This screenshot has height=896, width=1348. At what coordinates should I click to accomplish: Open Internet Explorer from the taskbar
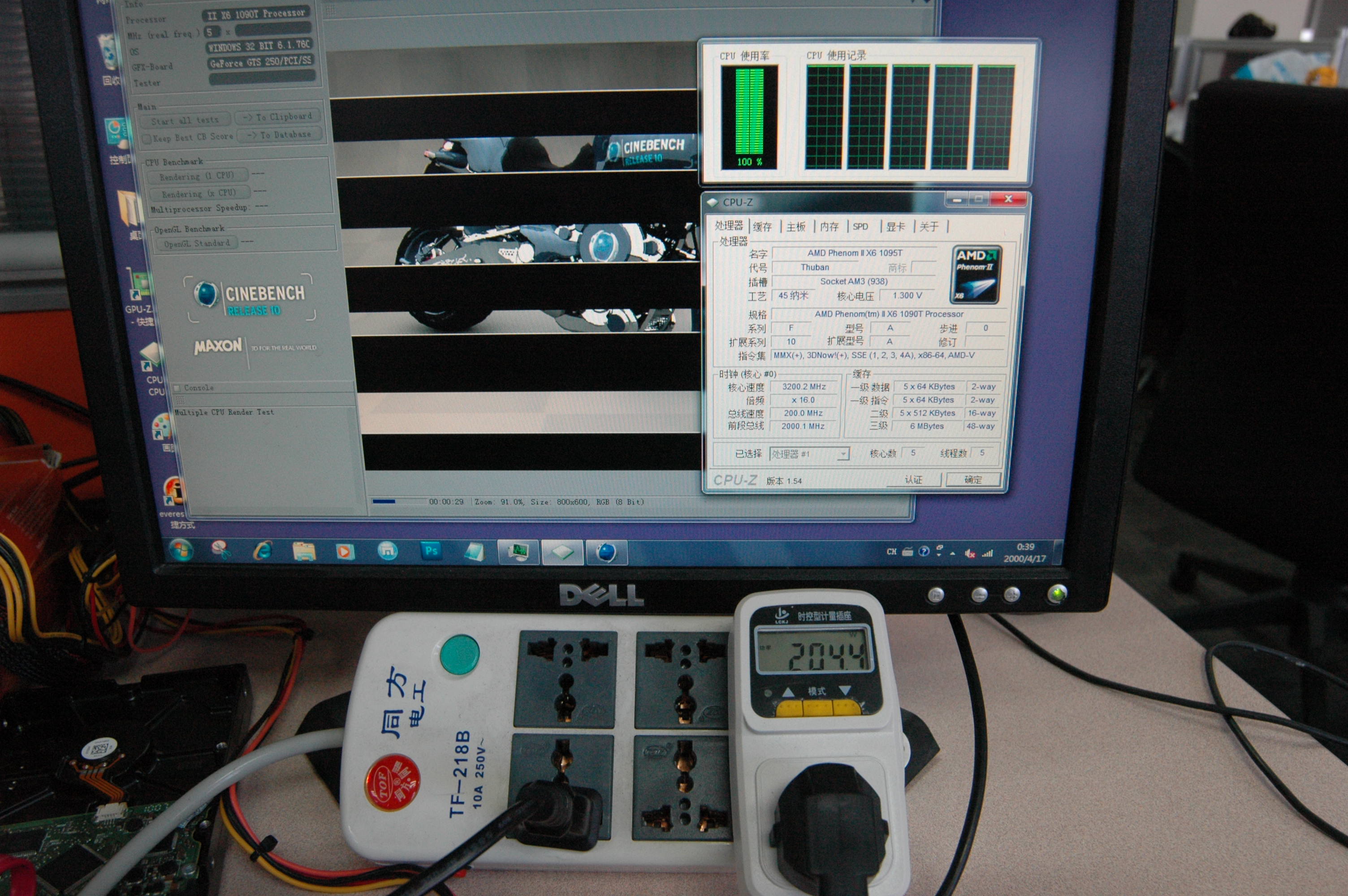262,551
